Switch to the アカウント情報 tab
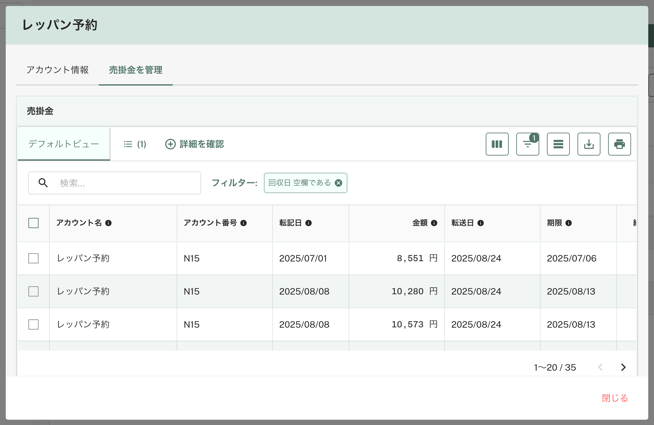This screenshot has width=654, height=425. [57, 70]
